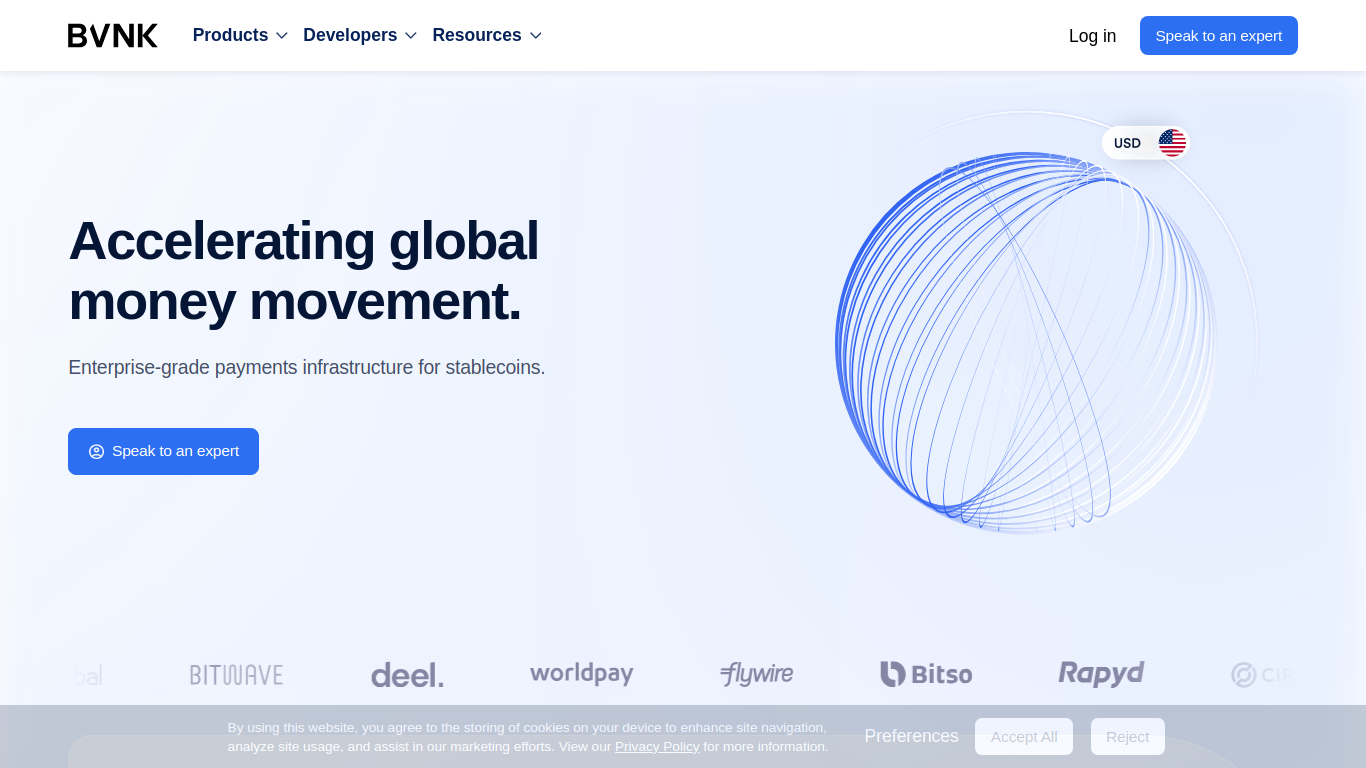Click the Accelerating global money movement heading
Image resolution: width=1366 pixels, height=768 pixels.
point(304,271)
